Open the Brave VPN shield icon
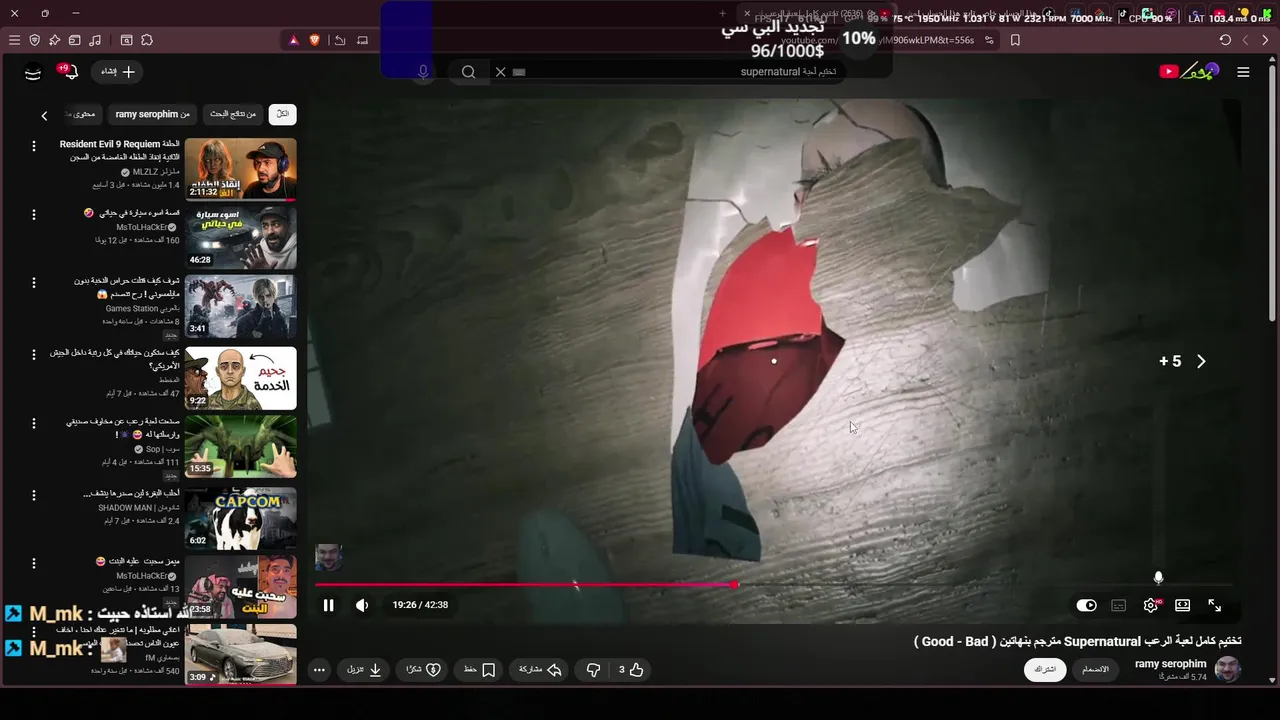This screenshot has width=1280, height=720. coord(34,40)
